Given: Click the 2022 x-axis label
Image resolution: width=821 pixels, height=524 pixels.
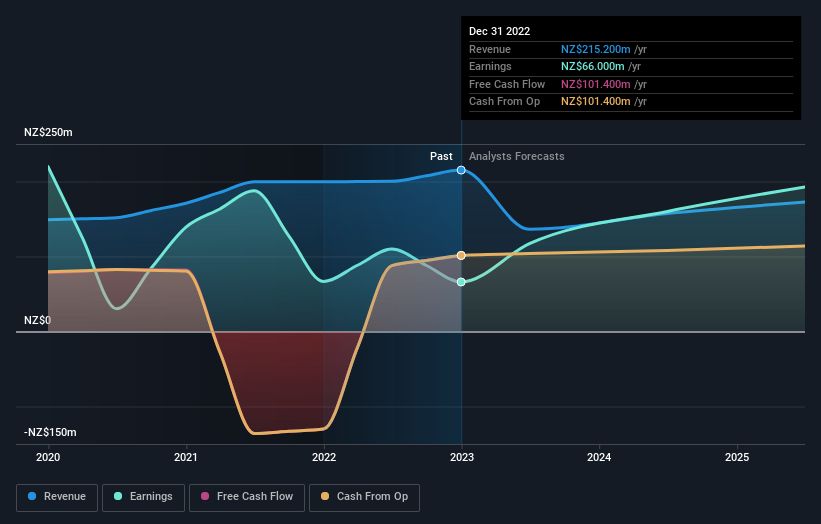Looking at the screenshot, I should coord(324,457).
